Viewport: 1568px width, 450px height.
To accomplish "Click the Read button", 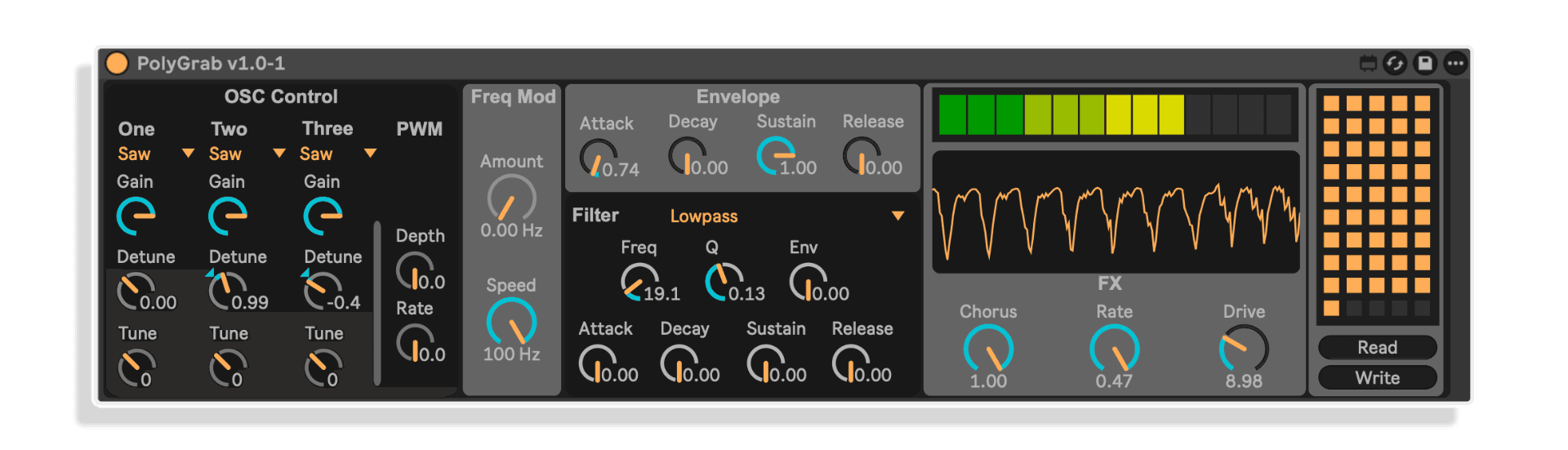I will (x=1377, y=347).
